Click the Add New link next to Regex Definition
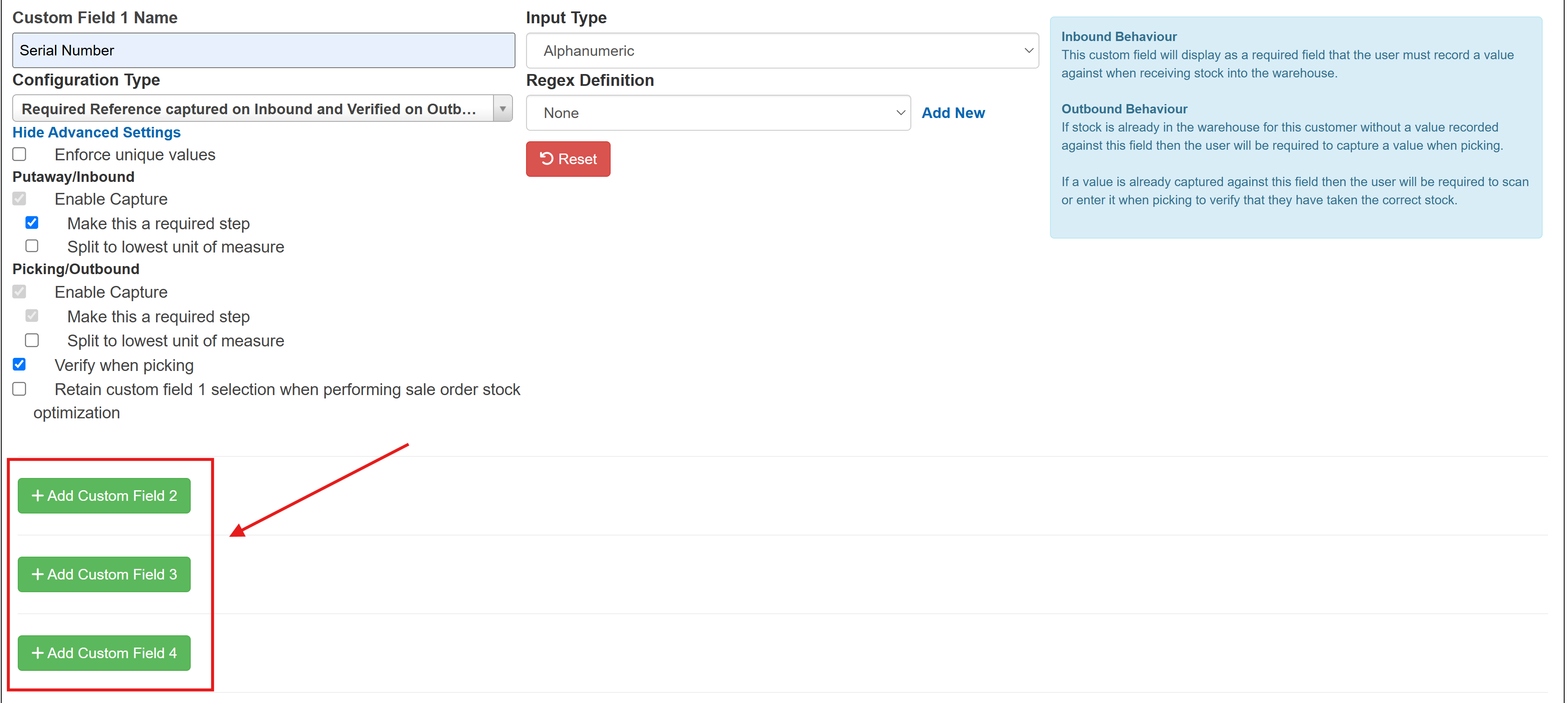The height and width of the screenshot is (703, 1568). pyautogui.click(x=953, y=113)
